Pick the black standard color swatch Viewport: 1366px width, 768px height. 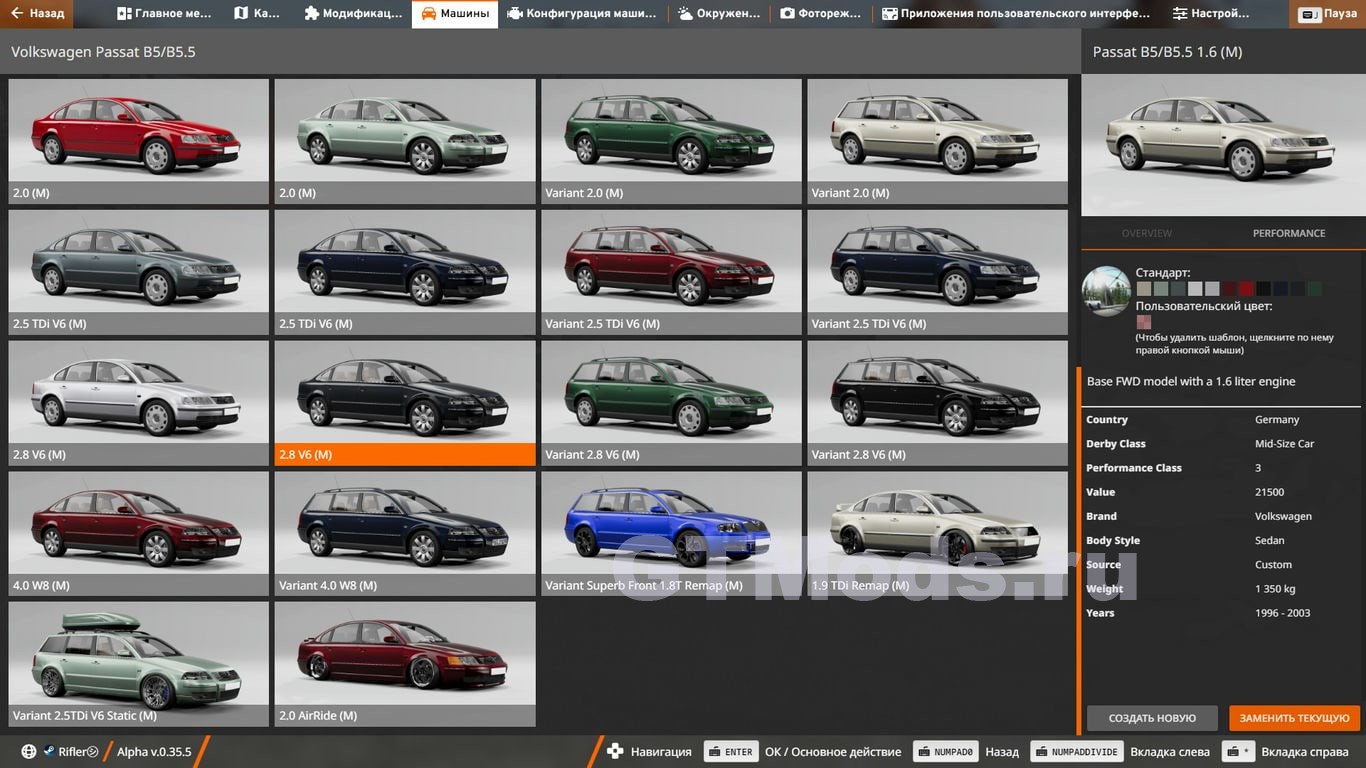[x=1263, y=289]
